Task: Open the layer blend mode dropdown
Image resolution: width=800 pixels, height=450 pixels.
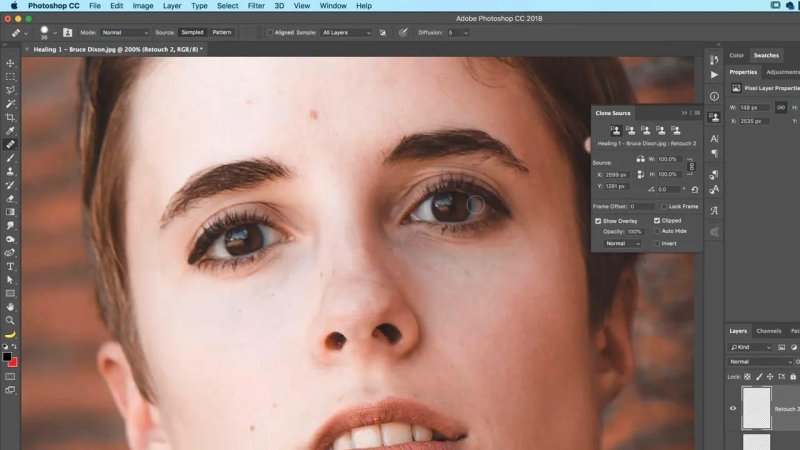Action: click(x=760, y=362)
